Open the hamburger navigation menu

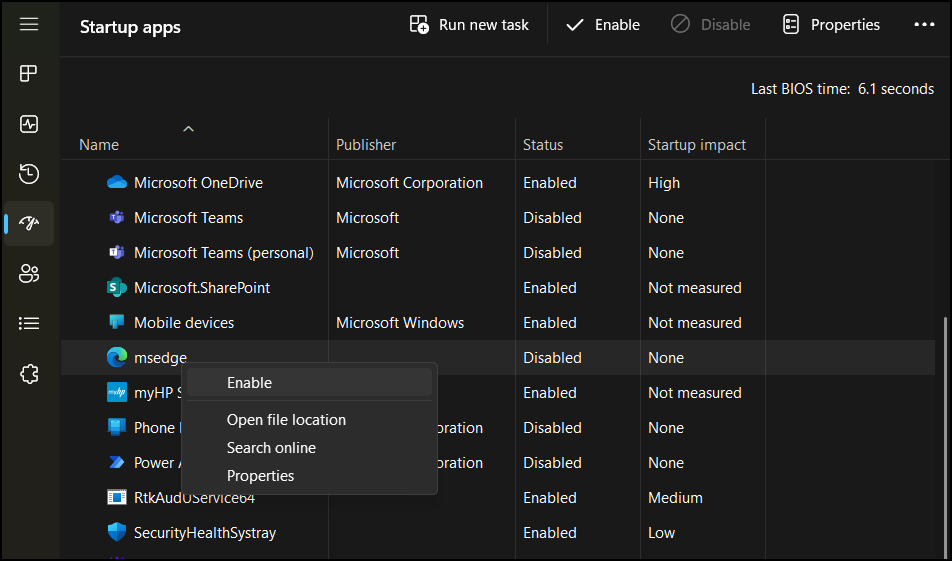click(x=29, y=24)
